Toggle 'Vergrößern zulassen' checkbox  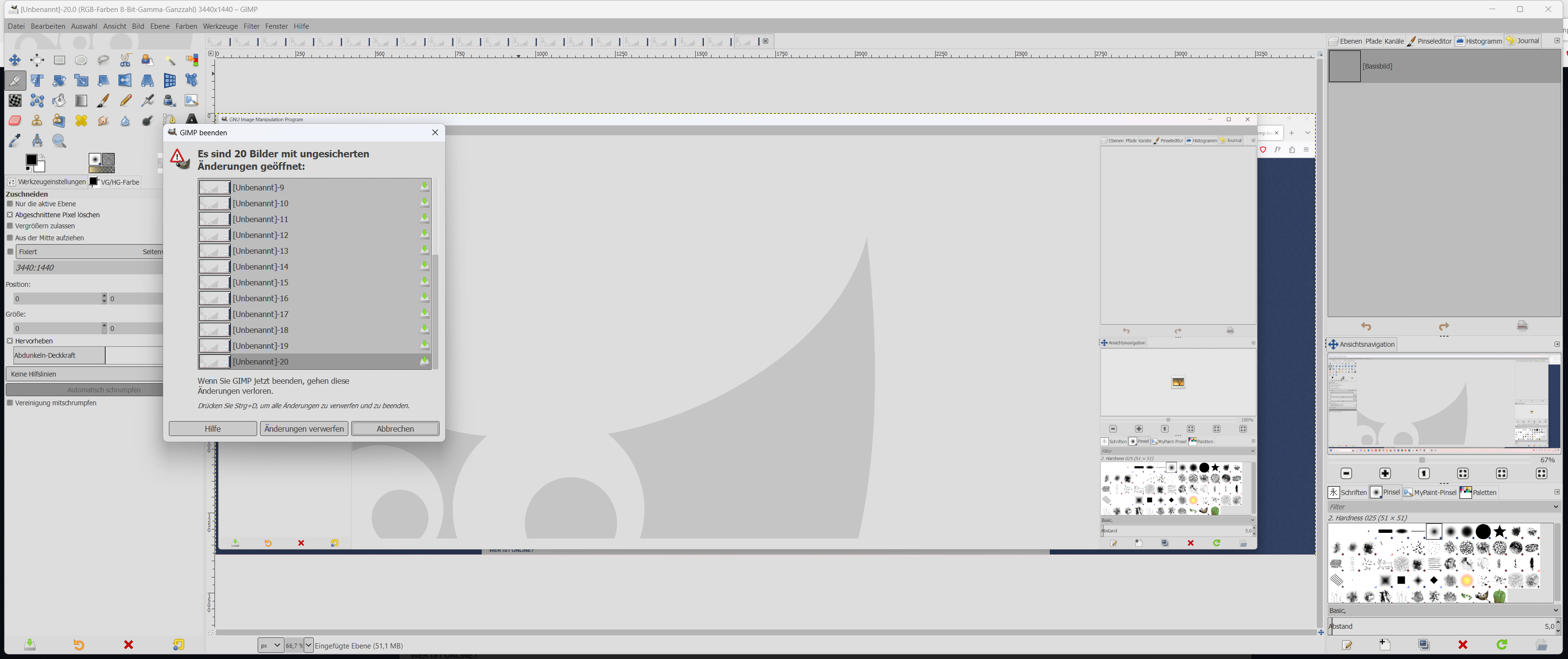(10, 226)
